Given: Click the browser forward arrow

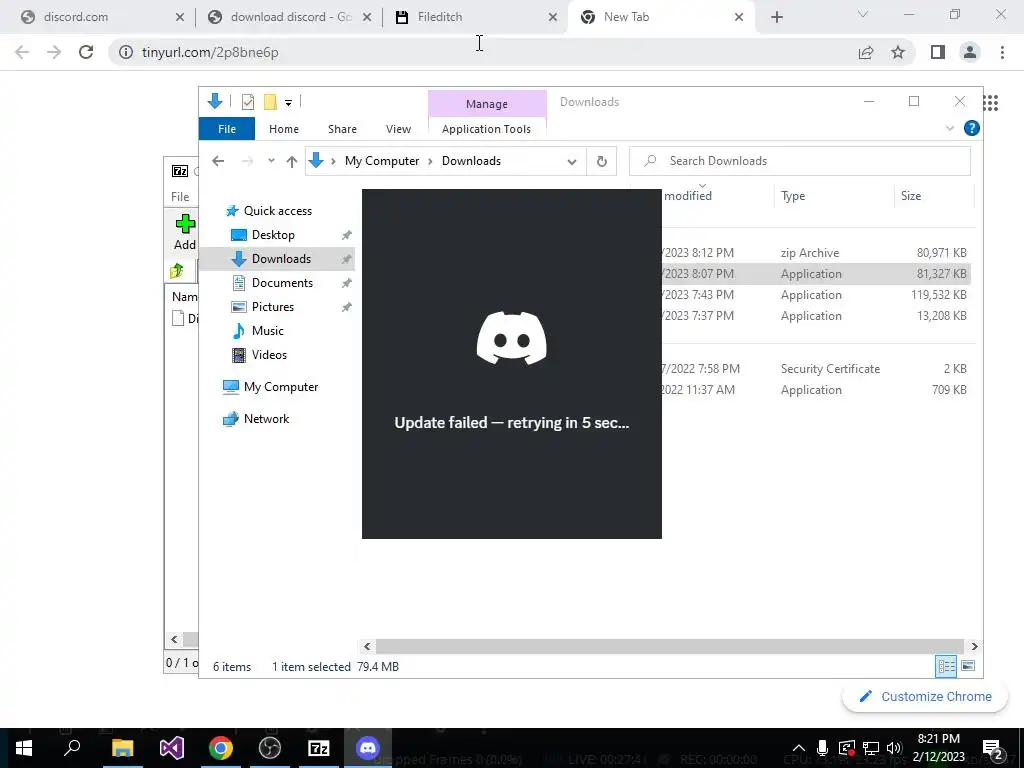Looking at the screenshot, I should tap(54, 52).
